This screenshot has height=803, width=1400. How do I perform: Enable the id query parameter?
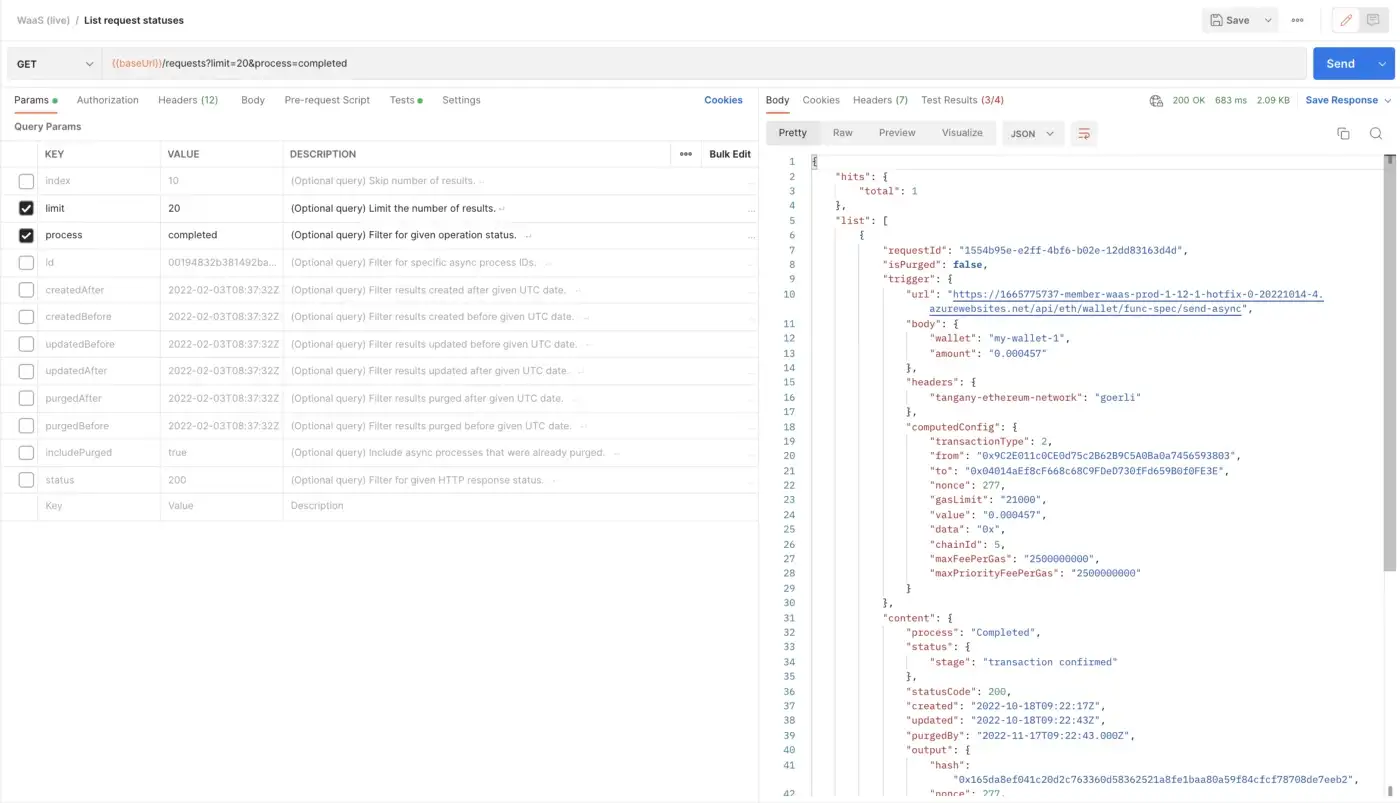(x=26, y=262)
